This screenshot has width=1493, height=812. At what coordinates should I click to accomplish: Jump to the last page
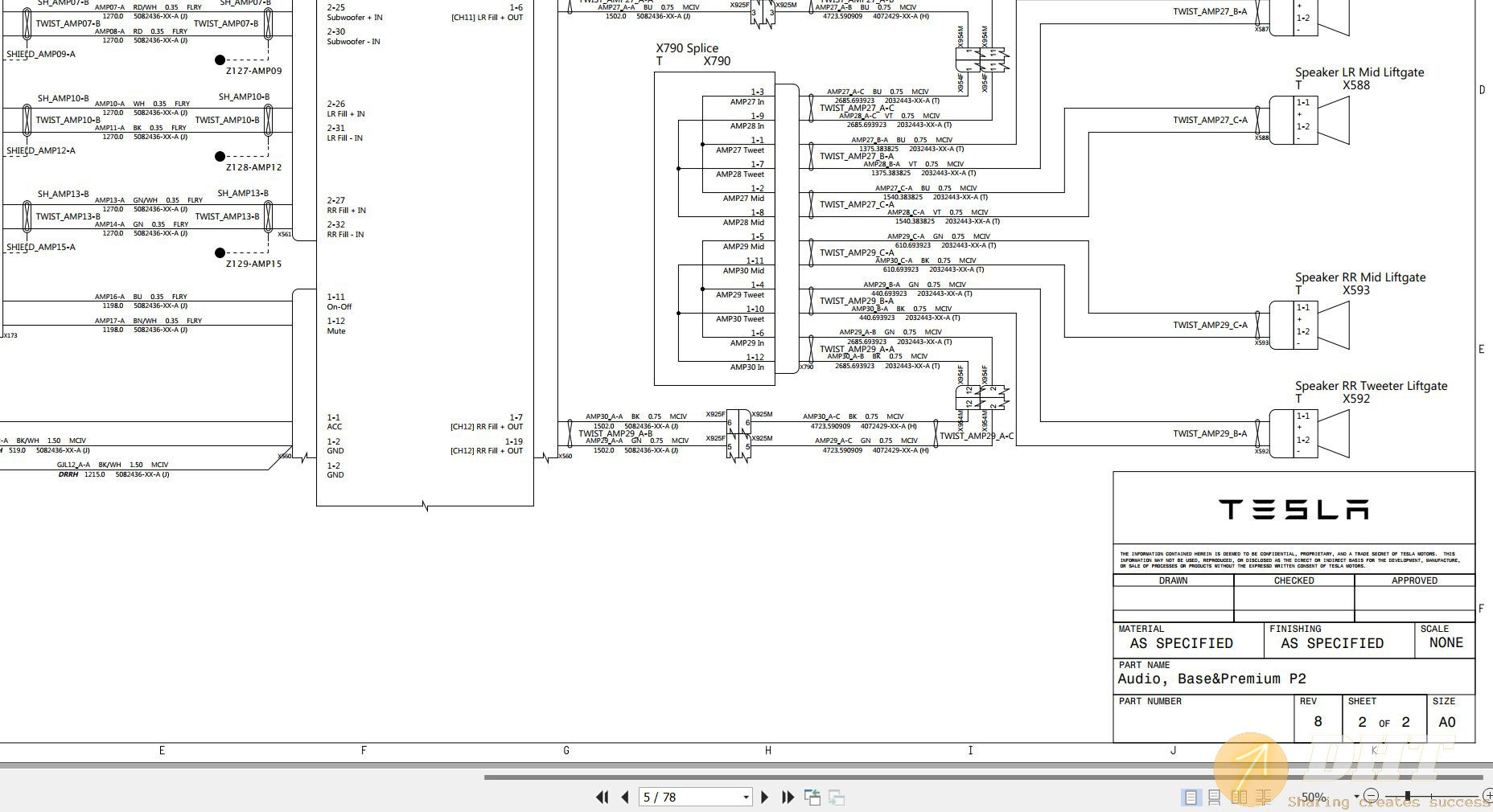(x=788, y=797)
